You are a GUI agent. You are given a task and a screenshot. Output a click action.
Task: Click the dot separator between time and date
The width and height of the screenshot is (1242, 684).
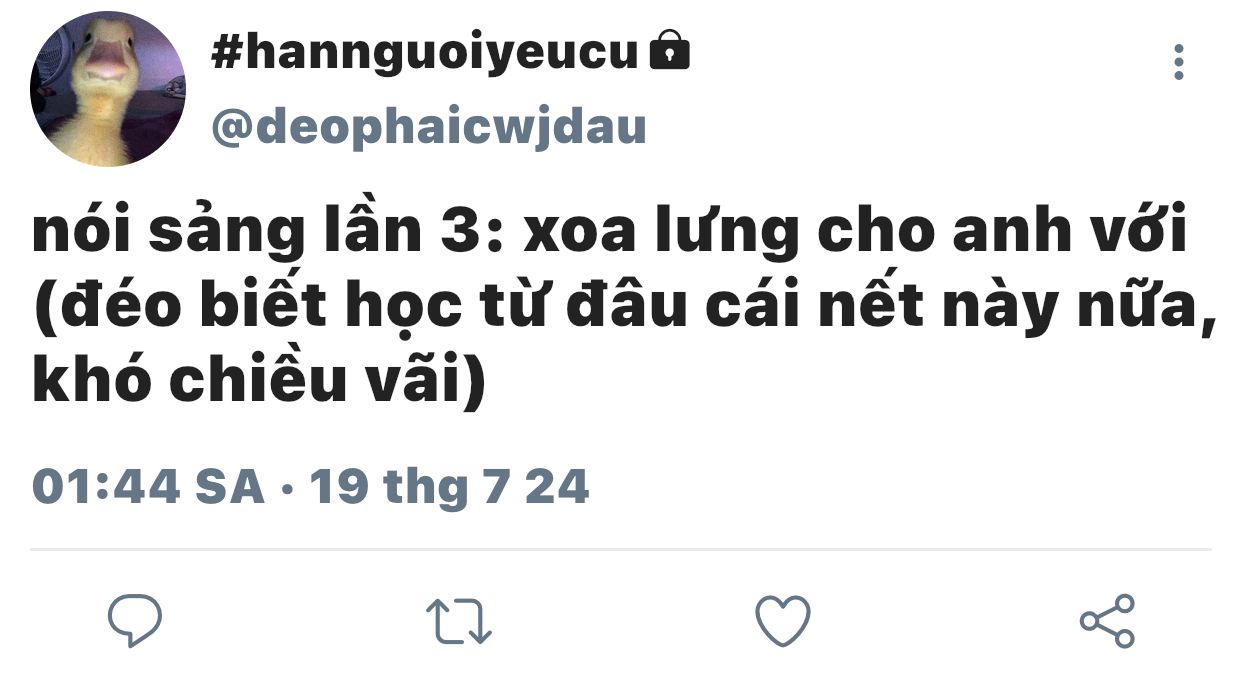287,489
